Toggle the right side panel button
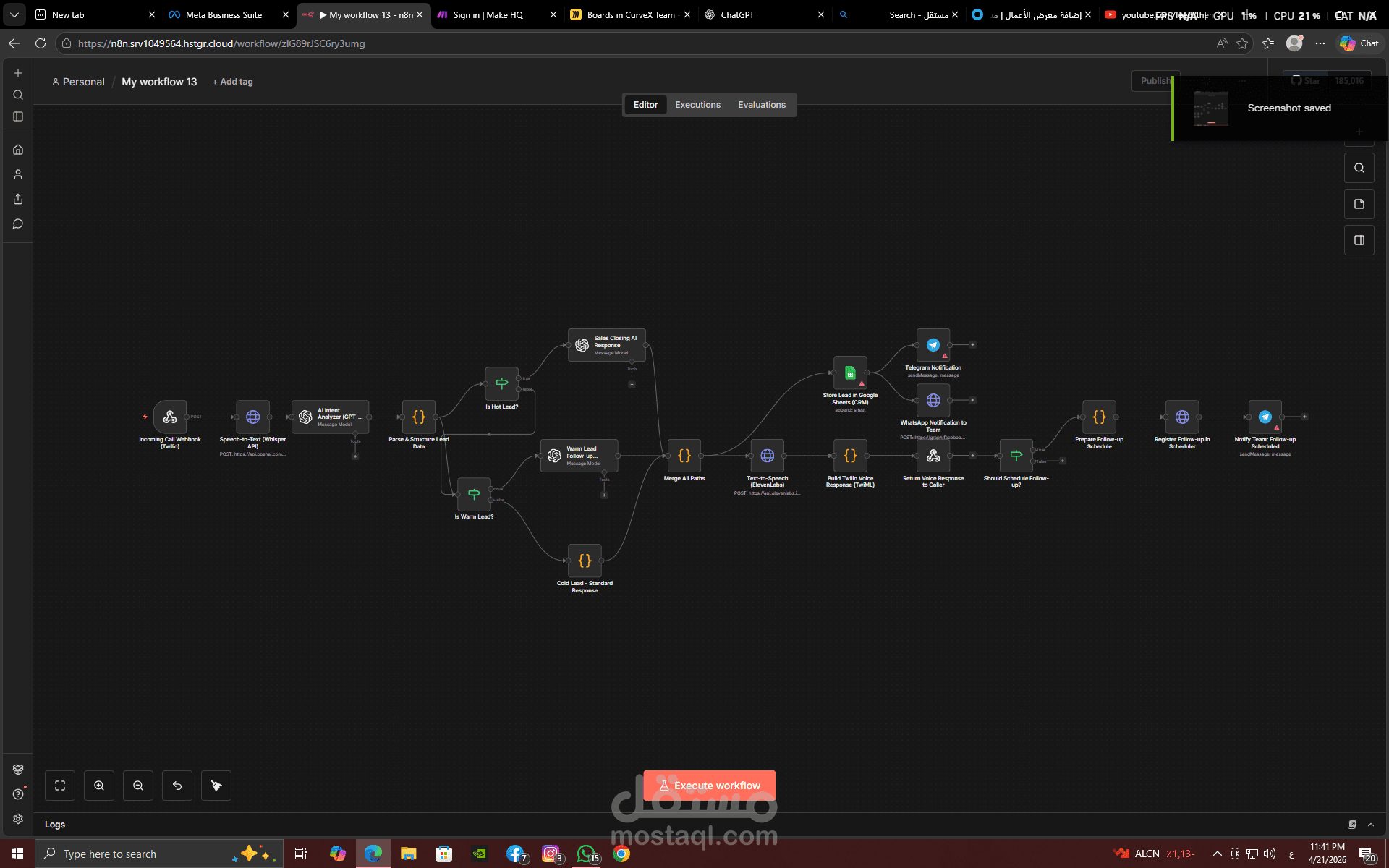The height and width of the screenshot is (868, 1389). 1359,240
